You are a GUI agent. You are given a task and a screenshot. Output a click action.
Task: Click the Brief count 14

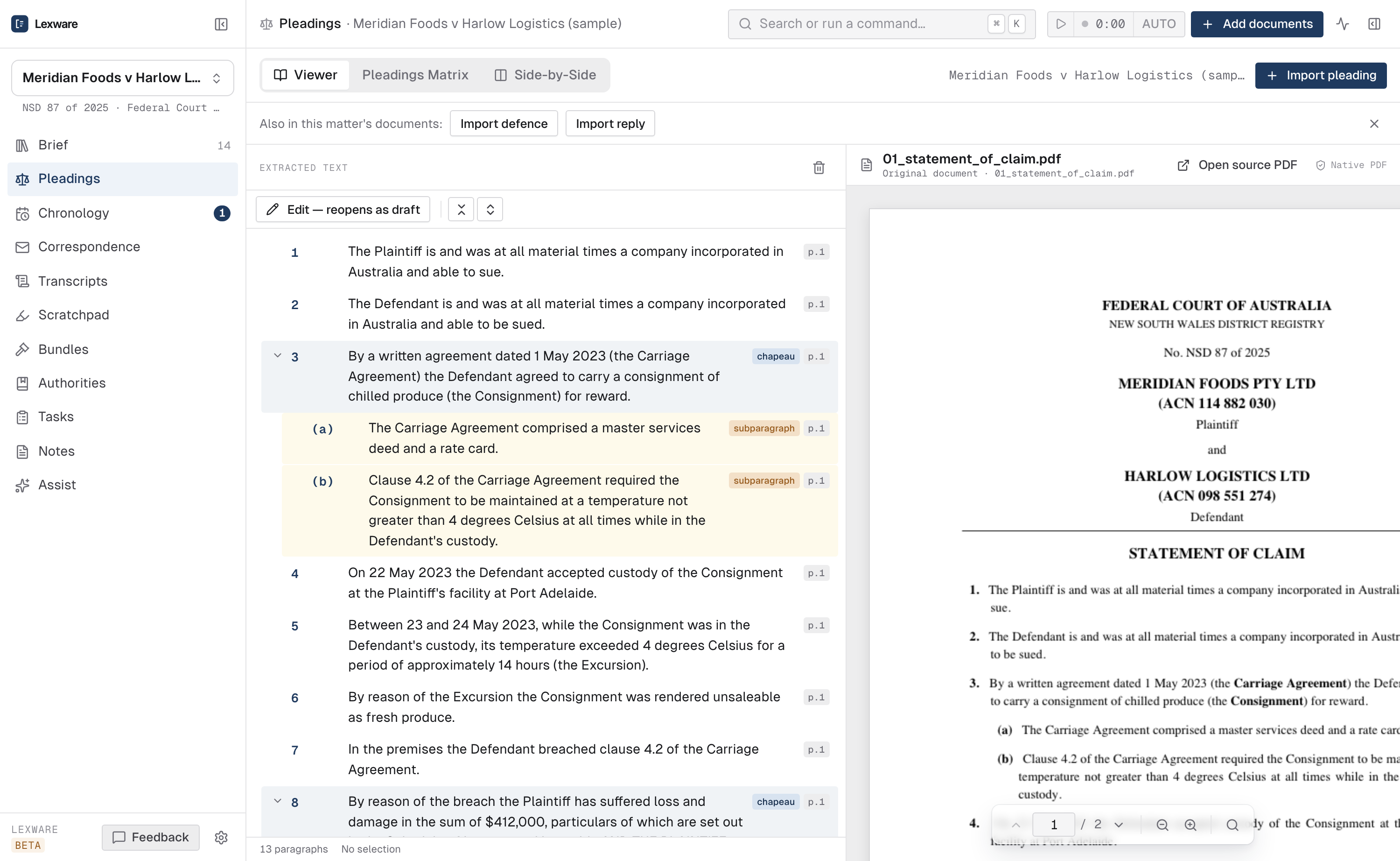point(224,146)
